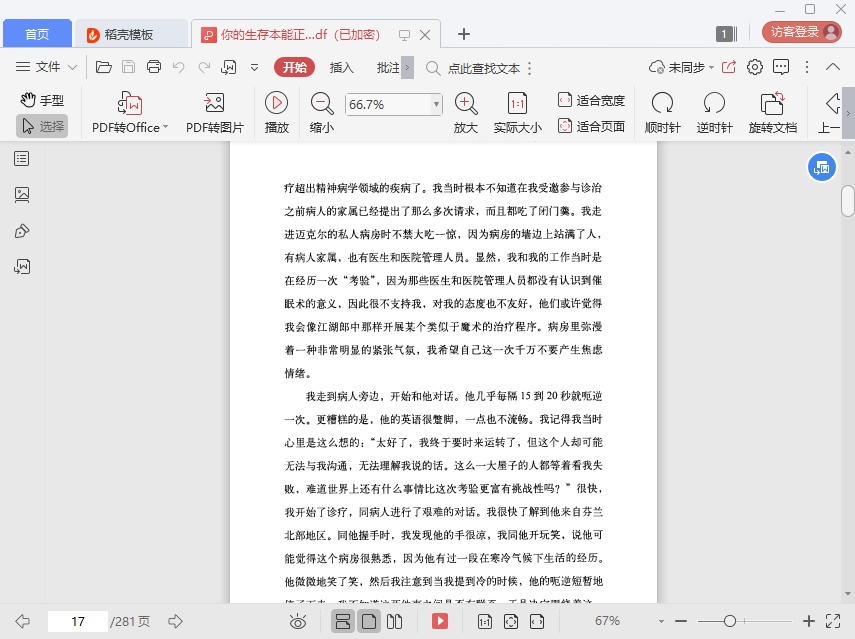Open the 文件 menu dropdown
This screenshot has height=639, width=855.
point(47,67)
